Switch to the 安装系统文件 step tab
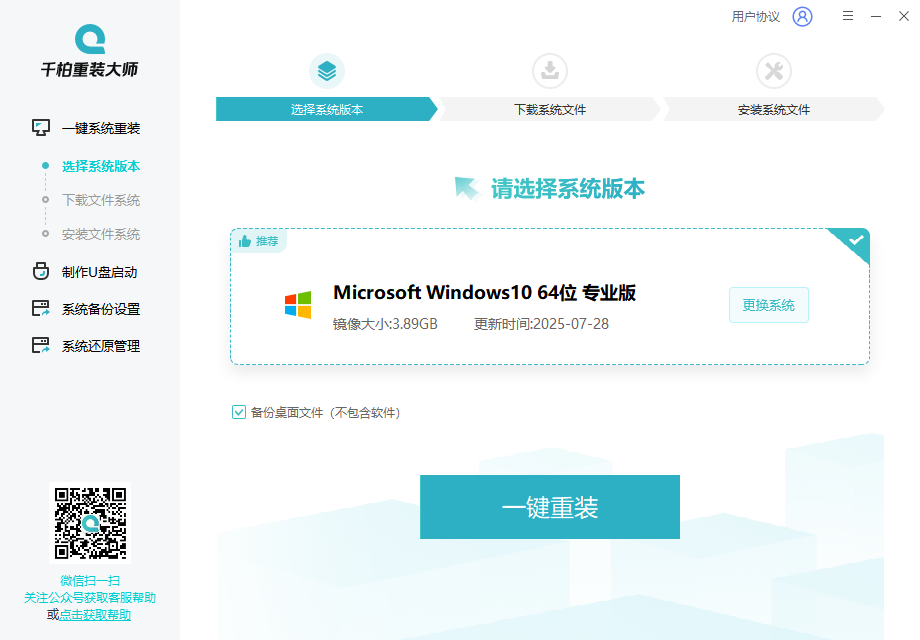The image size is (920, 640). 774,109
